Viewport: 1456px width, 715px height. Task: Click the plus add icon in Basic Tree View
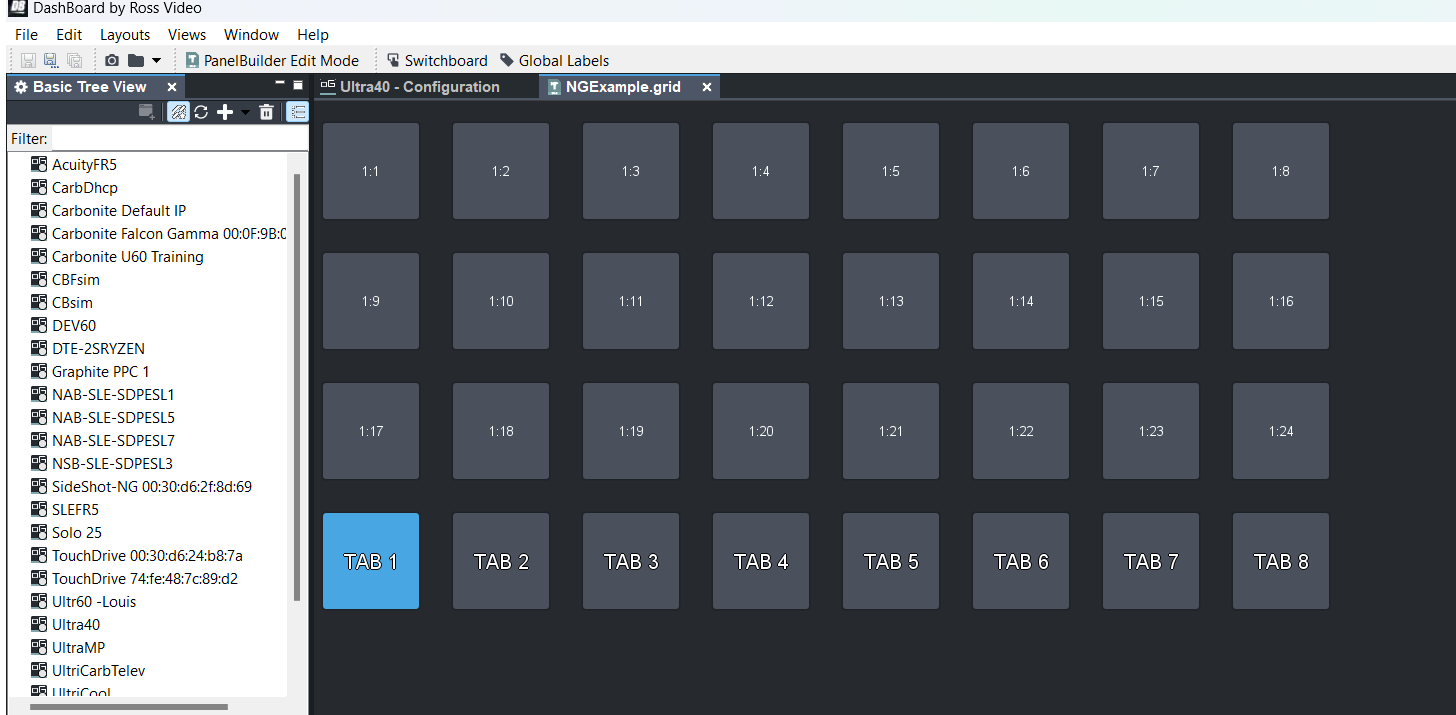coord(225,112)
